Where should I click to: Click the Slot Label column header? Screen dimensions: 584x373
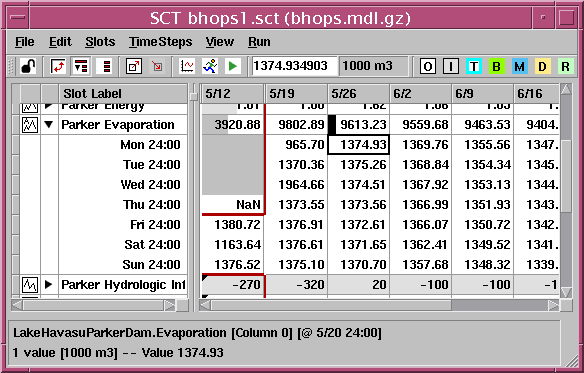tap(123, 94)
